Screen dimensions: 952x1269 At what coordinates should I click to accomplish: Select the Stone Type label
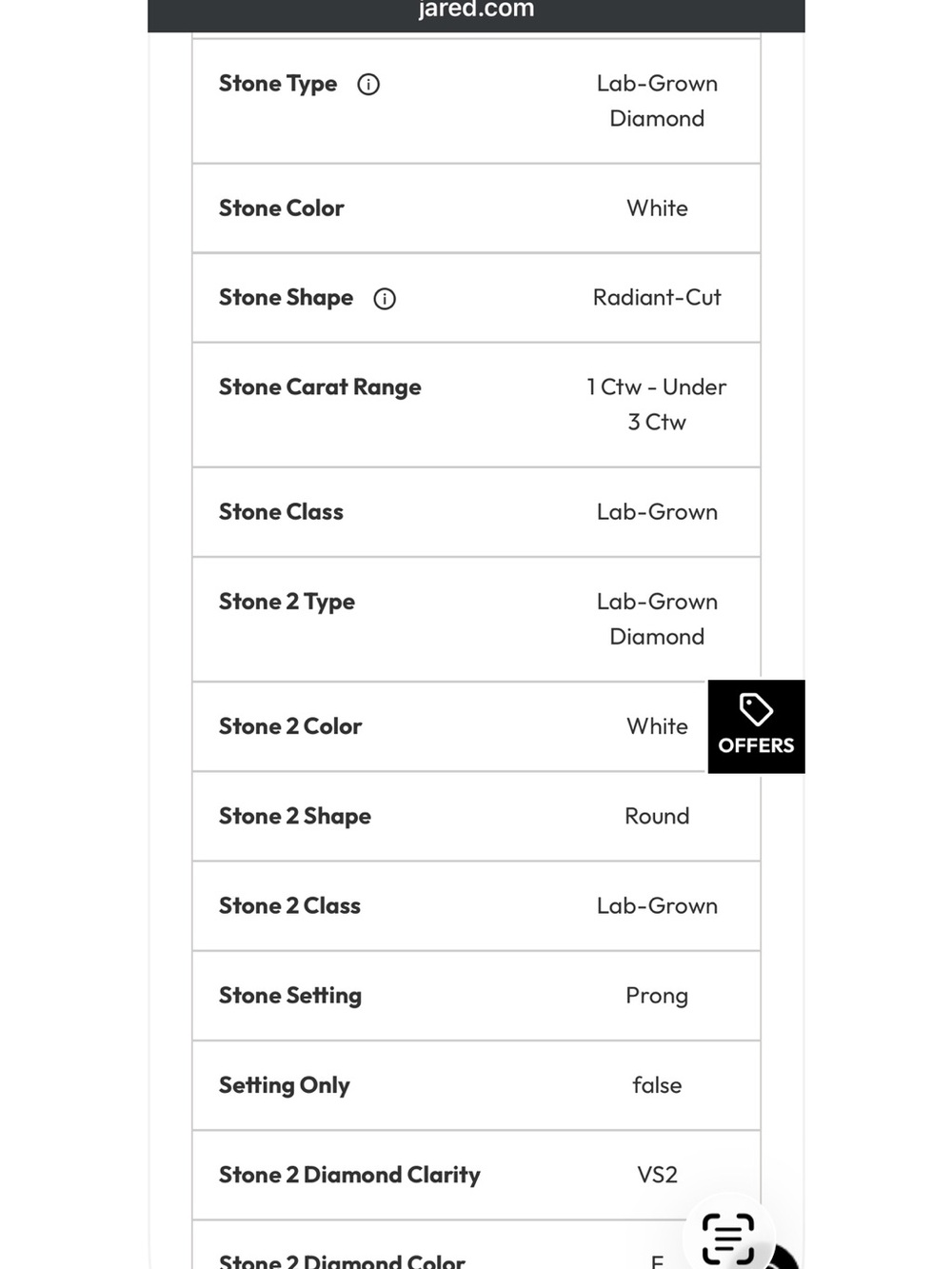(278, 84)
